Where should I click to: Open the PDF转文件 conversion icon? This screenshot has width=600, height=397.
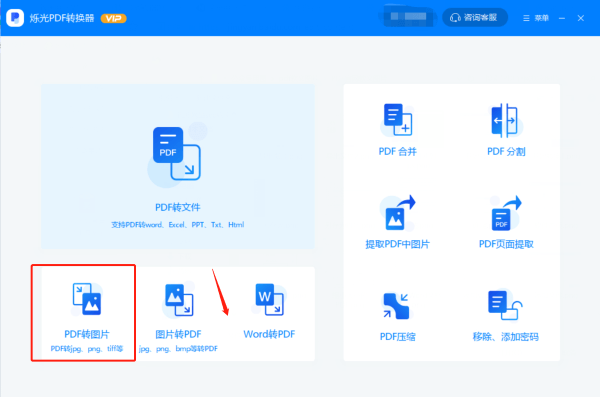pyautogui.click(x=176, y=155)
